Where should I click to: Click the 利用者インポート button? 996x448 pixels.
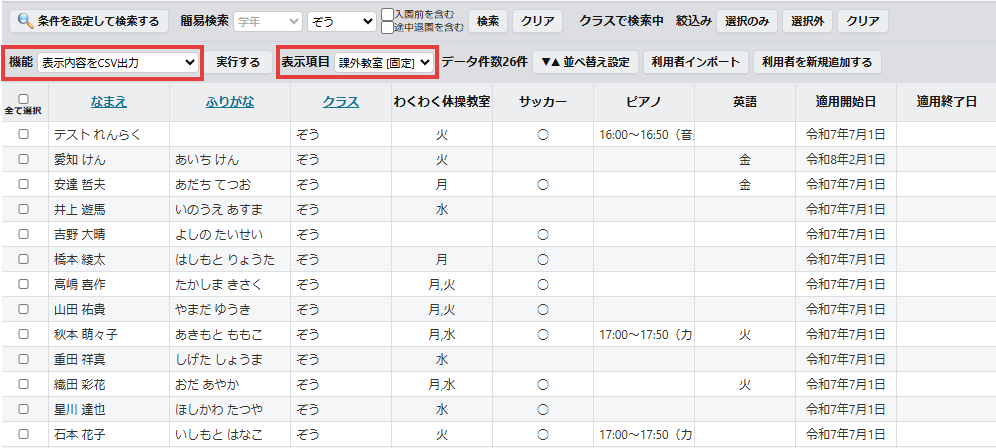(696, 62)
